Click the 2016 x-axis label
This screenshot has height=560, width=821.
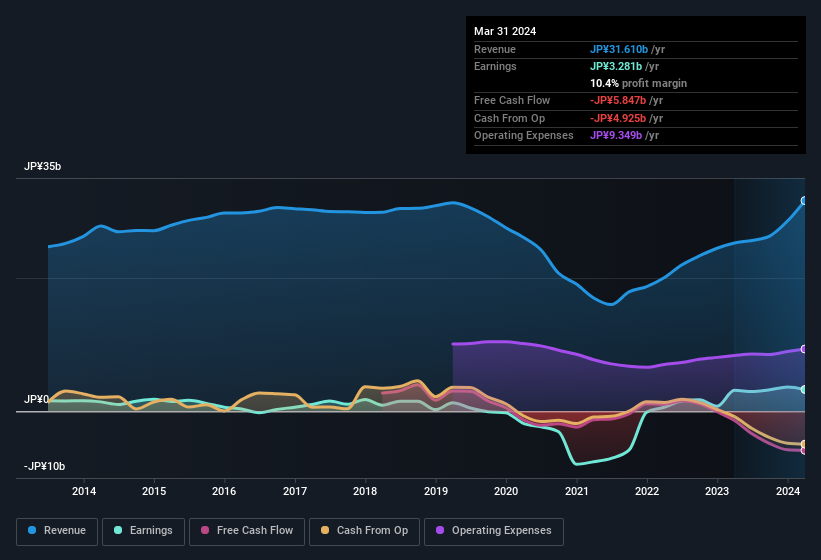pyautogui.click(x=224, y=491)
